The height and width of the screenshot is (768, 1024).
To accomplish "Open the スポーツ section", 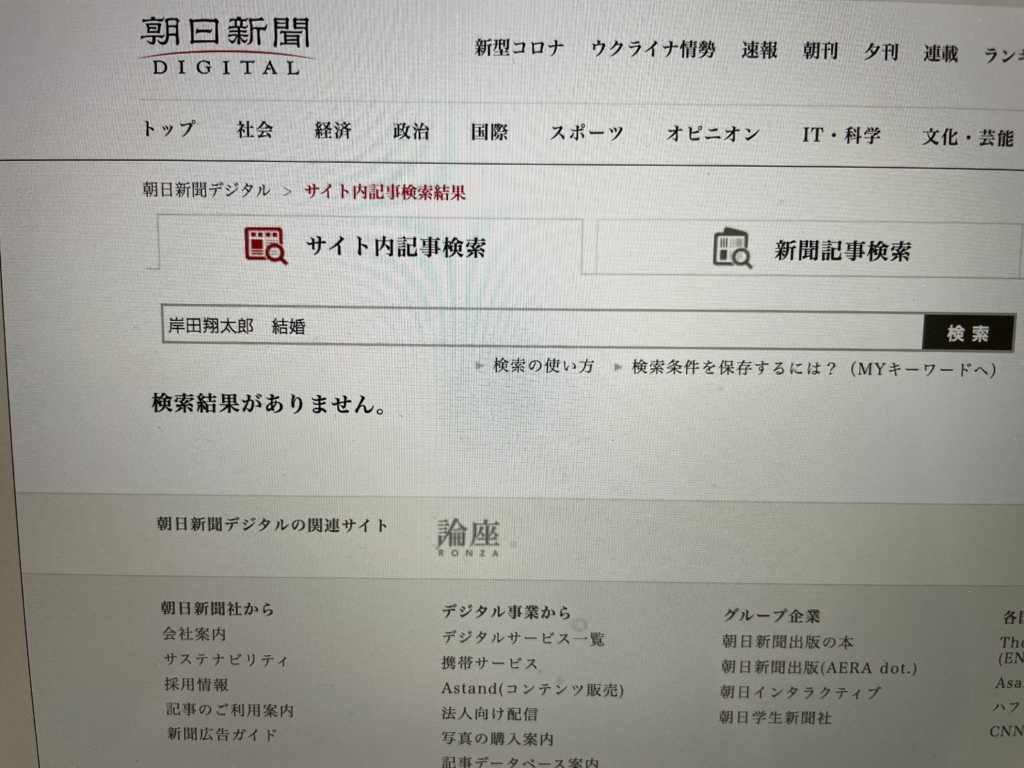I will pyautogui.click(x=586, y=133).
